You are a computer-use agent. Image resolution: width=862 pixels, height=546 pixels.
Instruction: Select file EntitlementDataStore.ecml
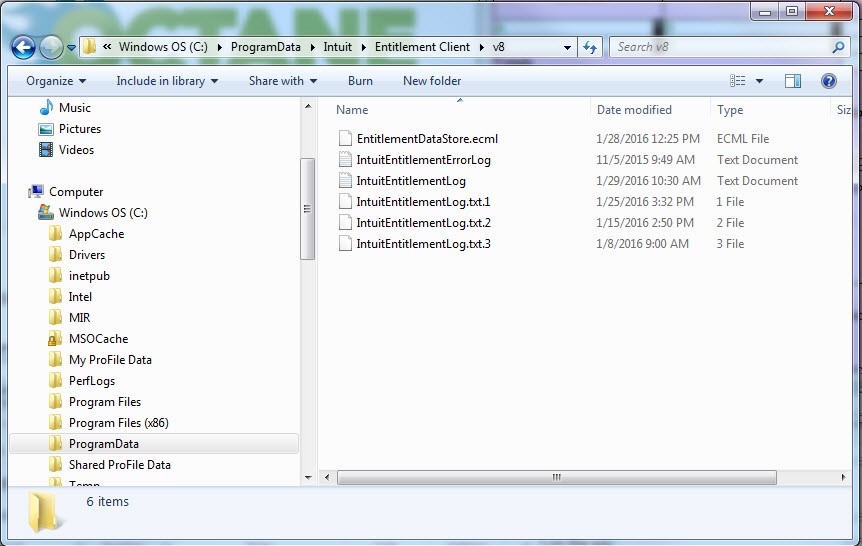tap(427, 139)
